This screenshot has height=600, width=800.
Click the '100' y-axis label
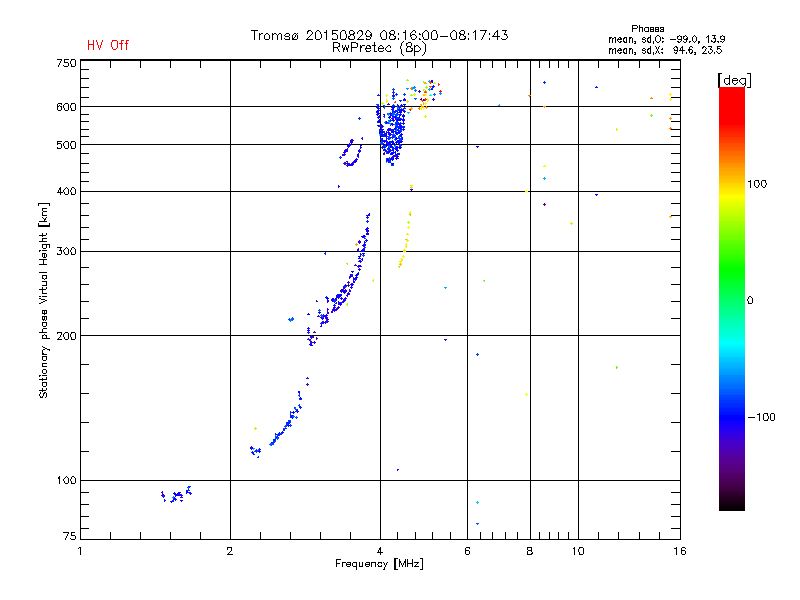(66, 481)
